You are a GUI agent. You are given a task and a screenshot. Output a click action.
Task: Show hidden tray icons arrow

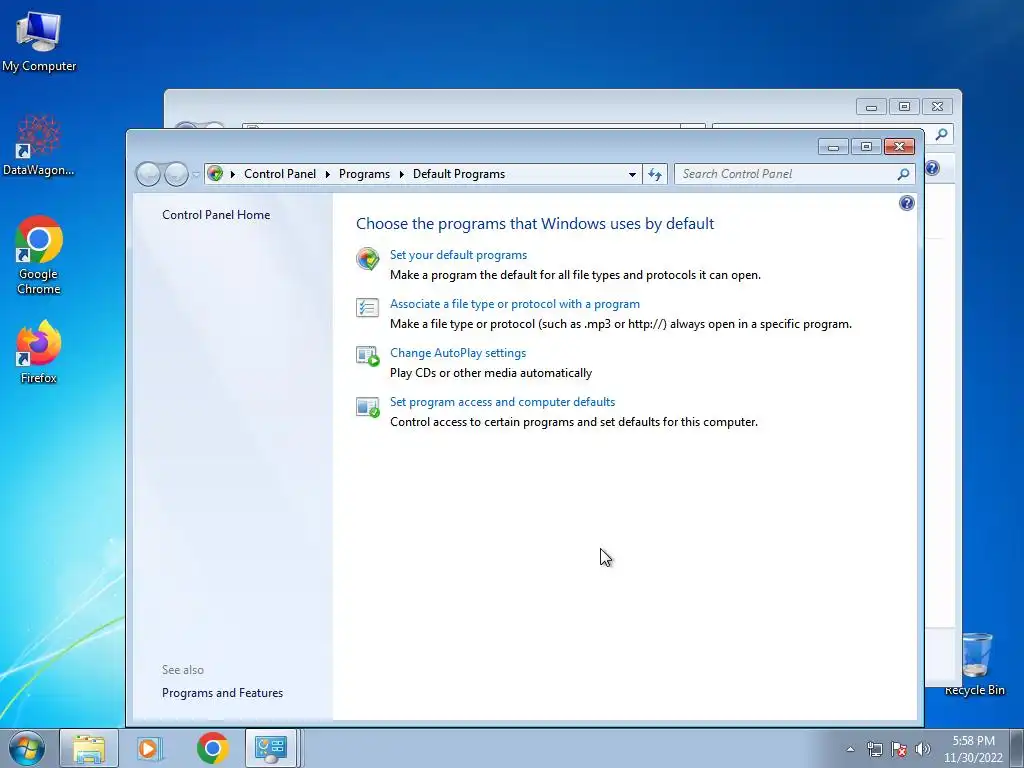pos(850,749)
